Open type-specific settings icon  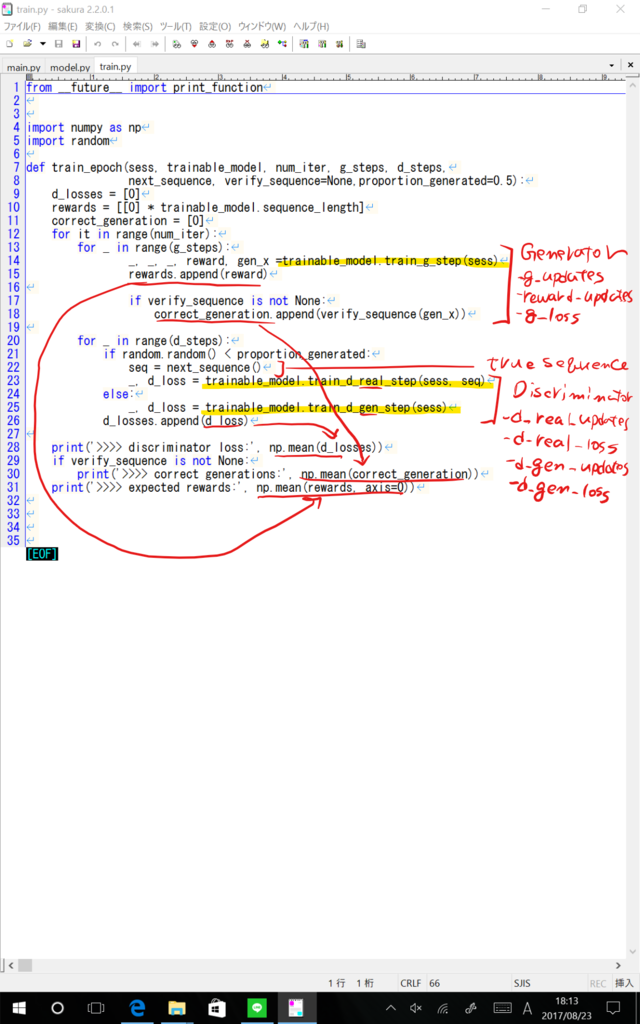coord(322,44)
